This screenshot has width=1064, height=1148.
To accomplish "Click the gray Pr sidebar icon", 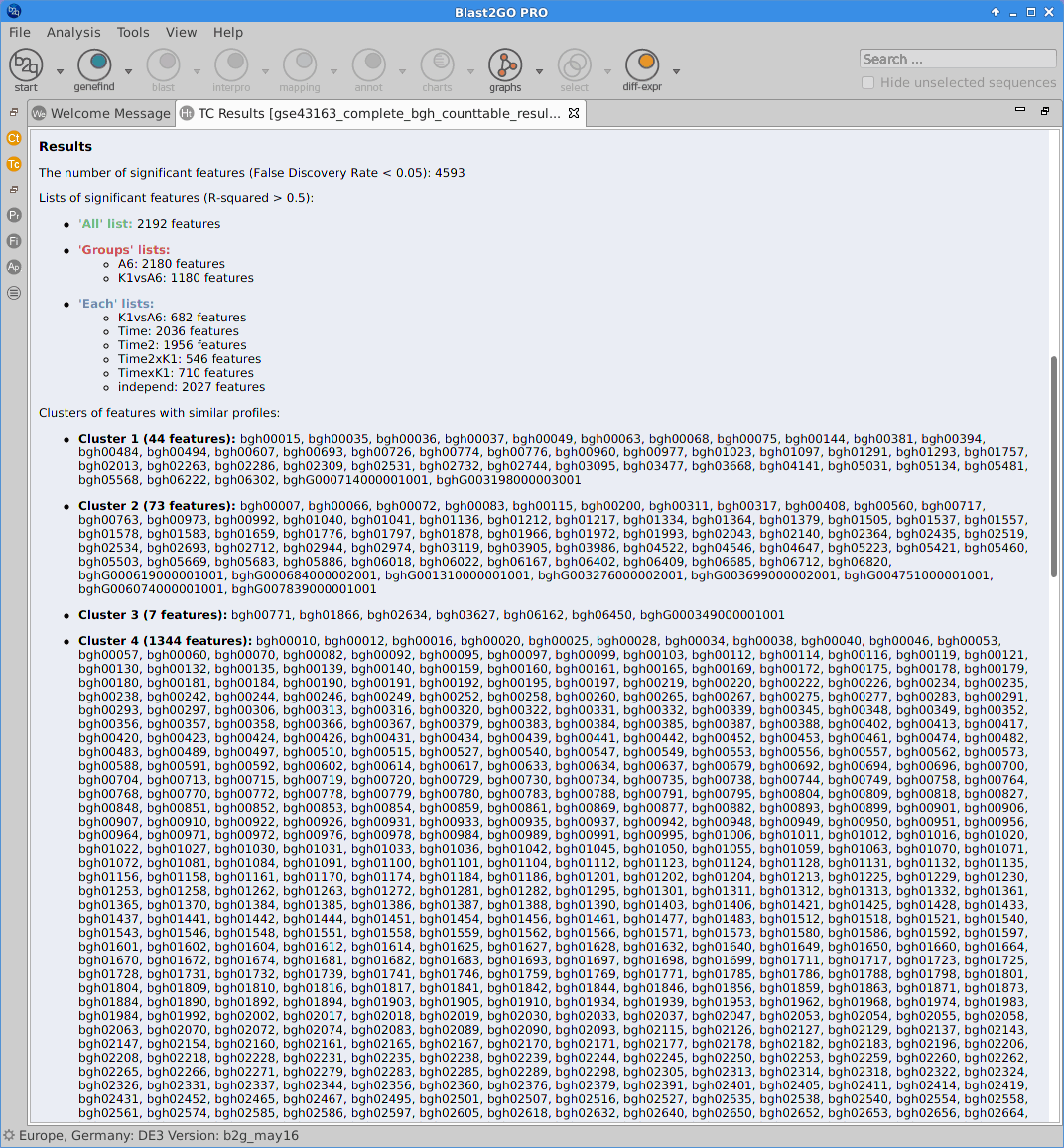I will pyautogui.click(x=14, y=215).
